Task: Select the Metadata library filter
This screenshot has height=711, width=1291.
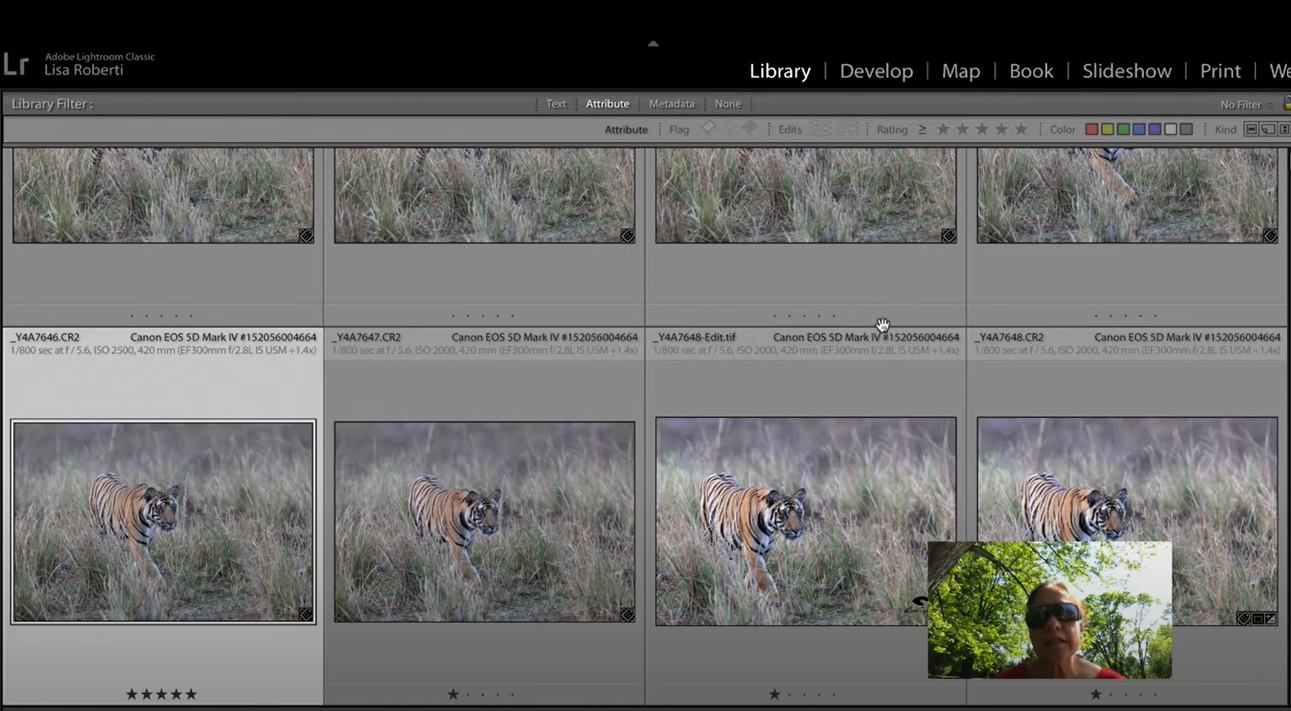Action: [672, 104]
